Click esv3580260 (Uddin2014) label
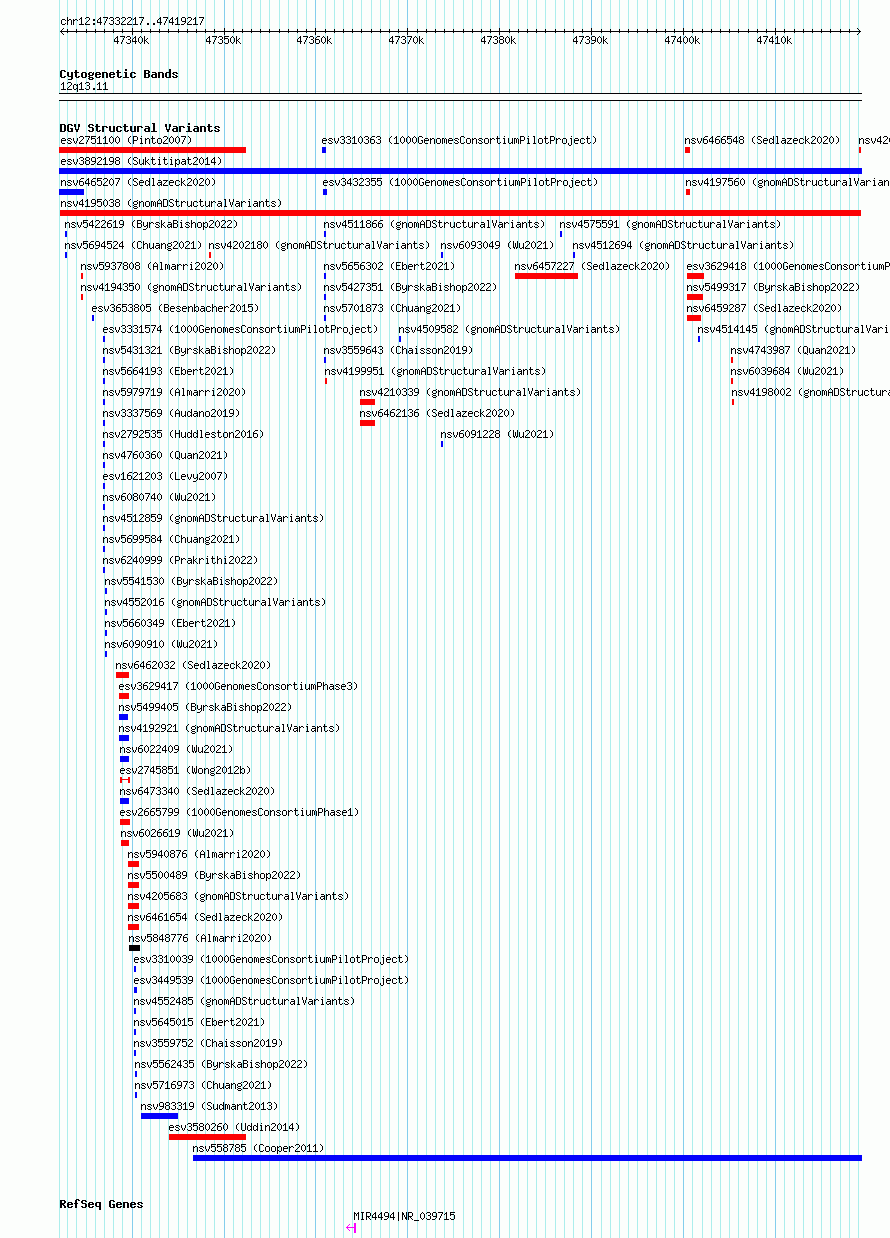 click(234, 1127)
